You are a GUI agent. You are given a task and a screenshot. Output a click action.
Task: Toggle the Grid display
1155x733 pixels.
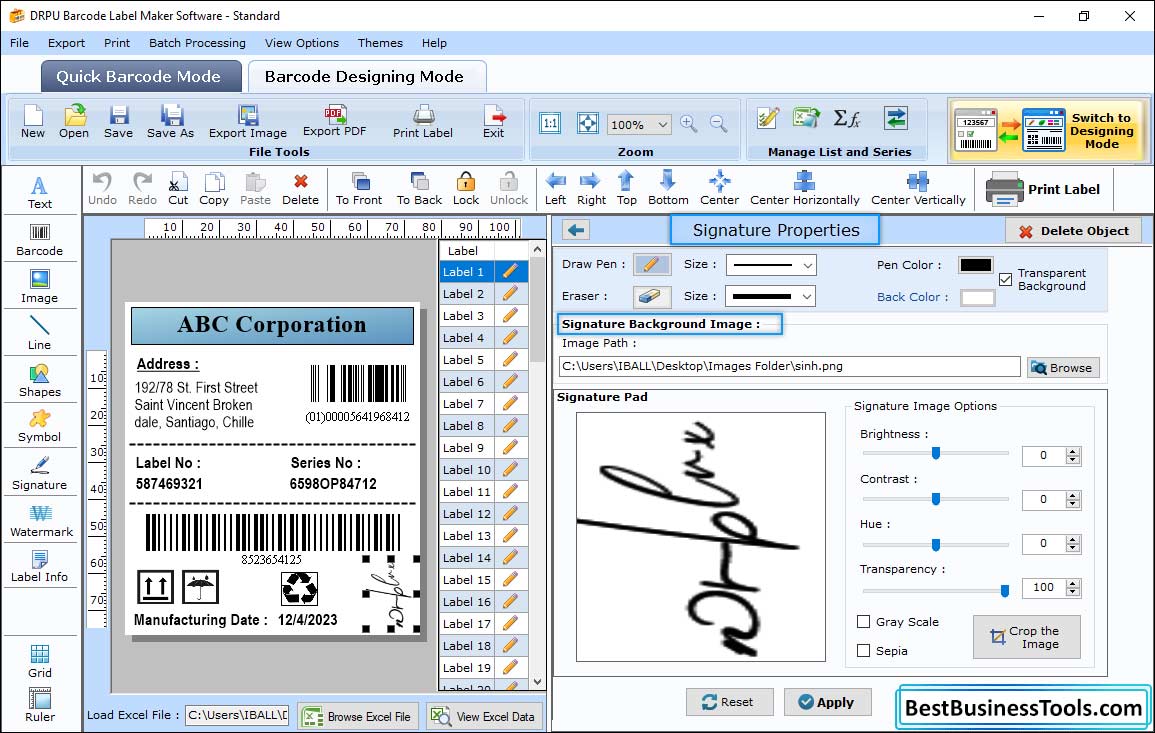40,661
